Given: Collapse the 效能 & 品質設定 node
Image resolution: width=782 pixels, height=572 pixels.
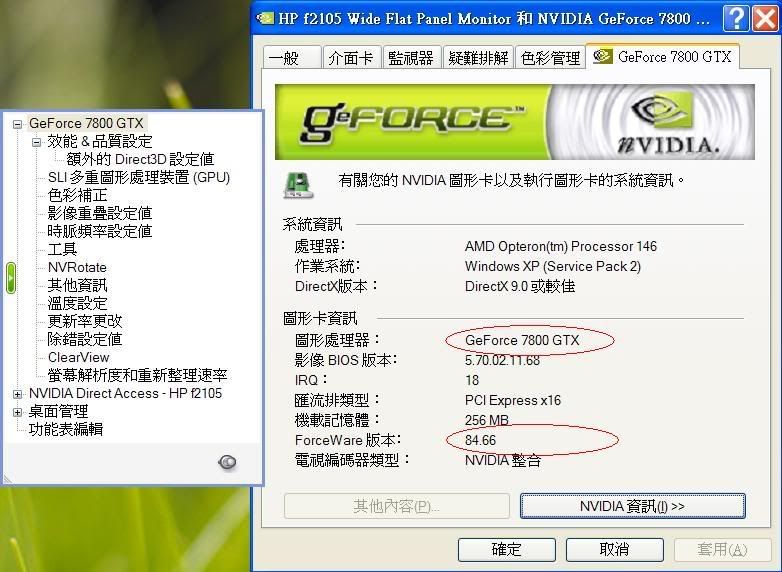Looking at the screenshot, I should click(x=36, y=142).
